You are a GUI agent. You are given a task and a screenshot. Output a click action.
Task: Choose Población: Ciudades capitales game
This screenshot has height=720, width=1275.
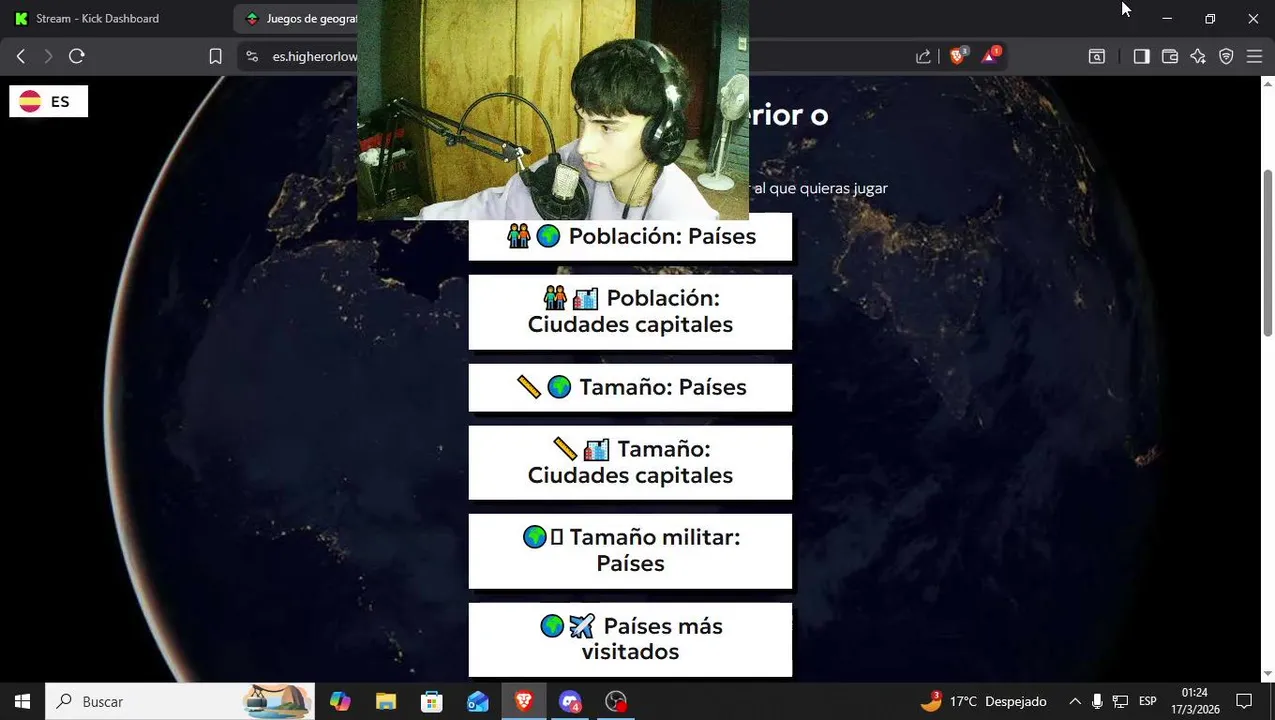pos(630,312)
